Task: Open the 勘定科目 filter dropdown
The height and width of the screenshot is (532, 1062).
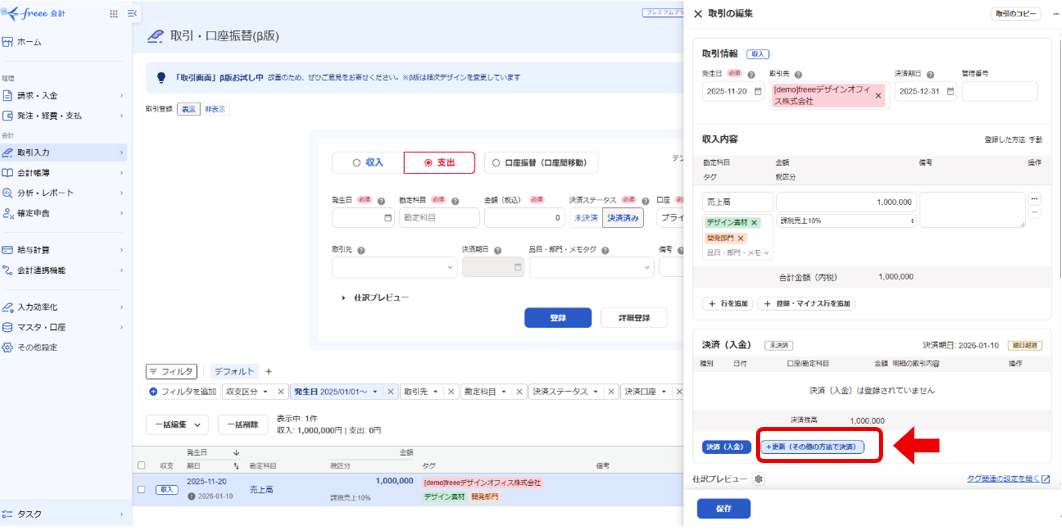Action: 486,392
